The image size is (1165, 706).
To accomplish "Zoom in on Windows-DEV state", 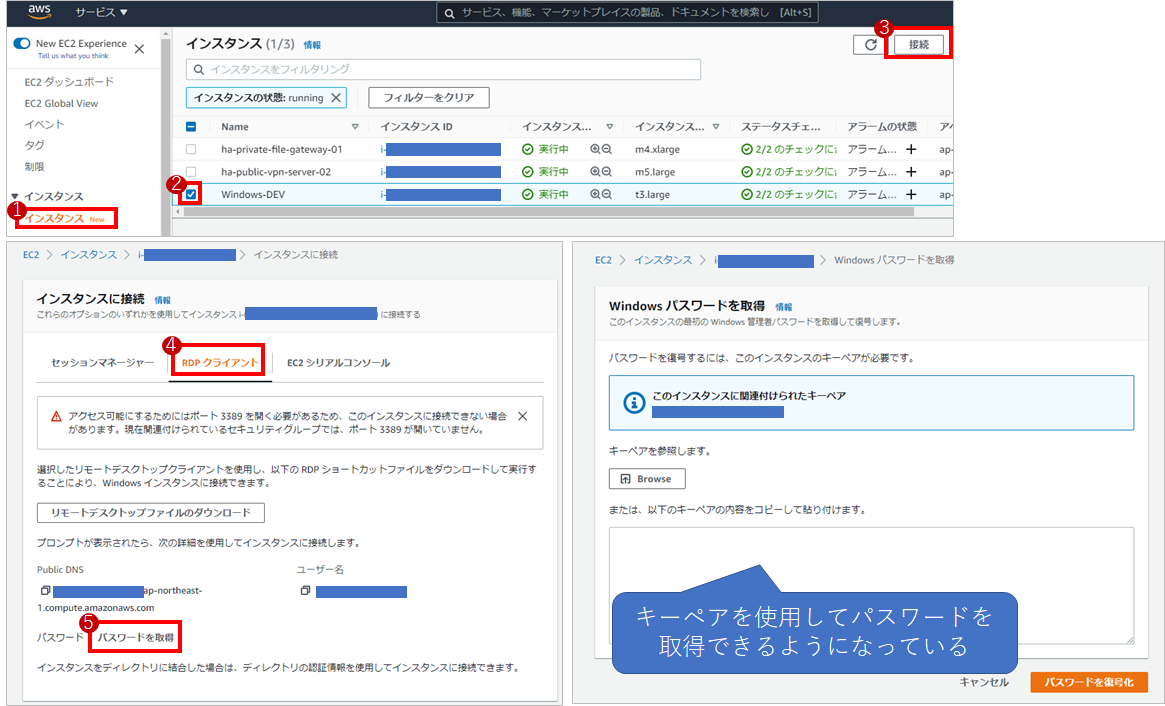I will point(595,194).
